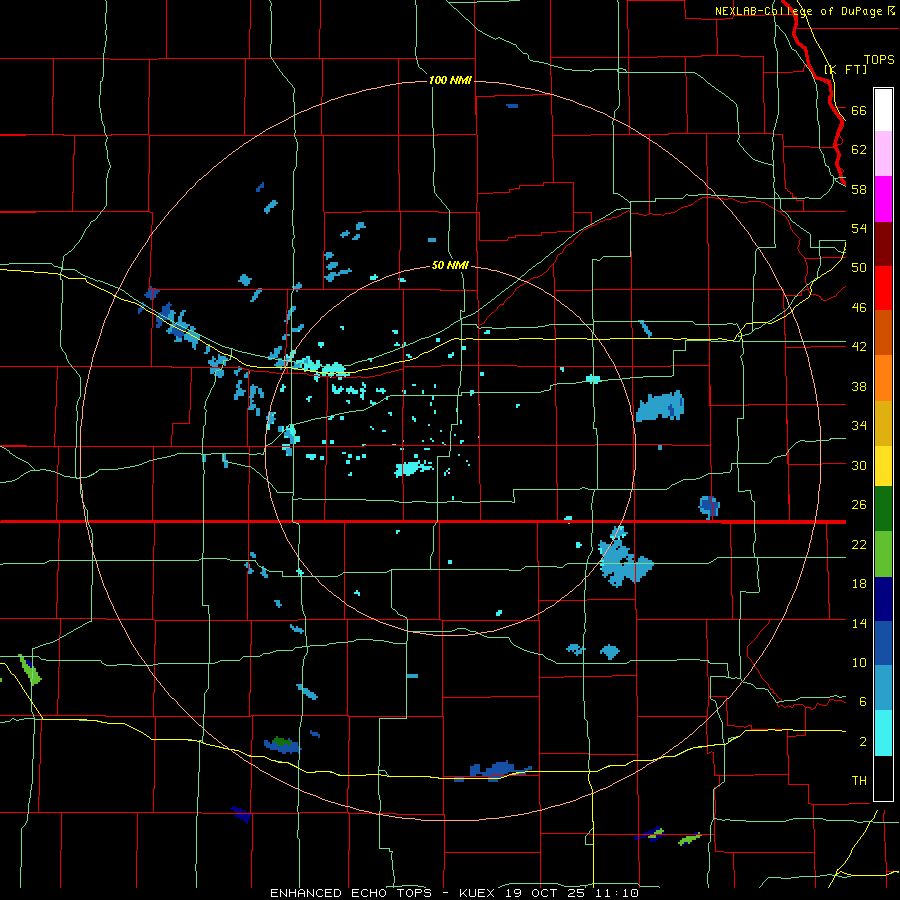
Task: Click the NEXLAB-College of DuPage text
Action: [x=798, y=11]
